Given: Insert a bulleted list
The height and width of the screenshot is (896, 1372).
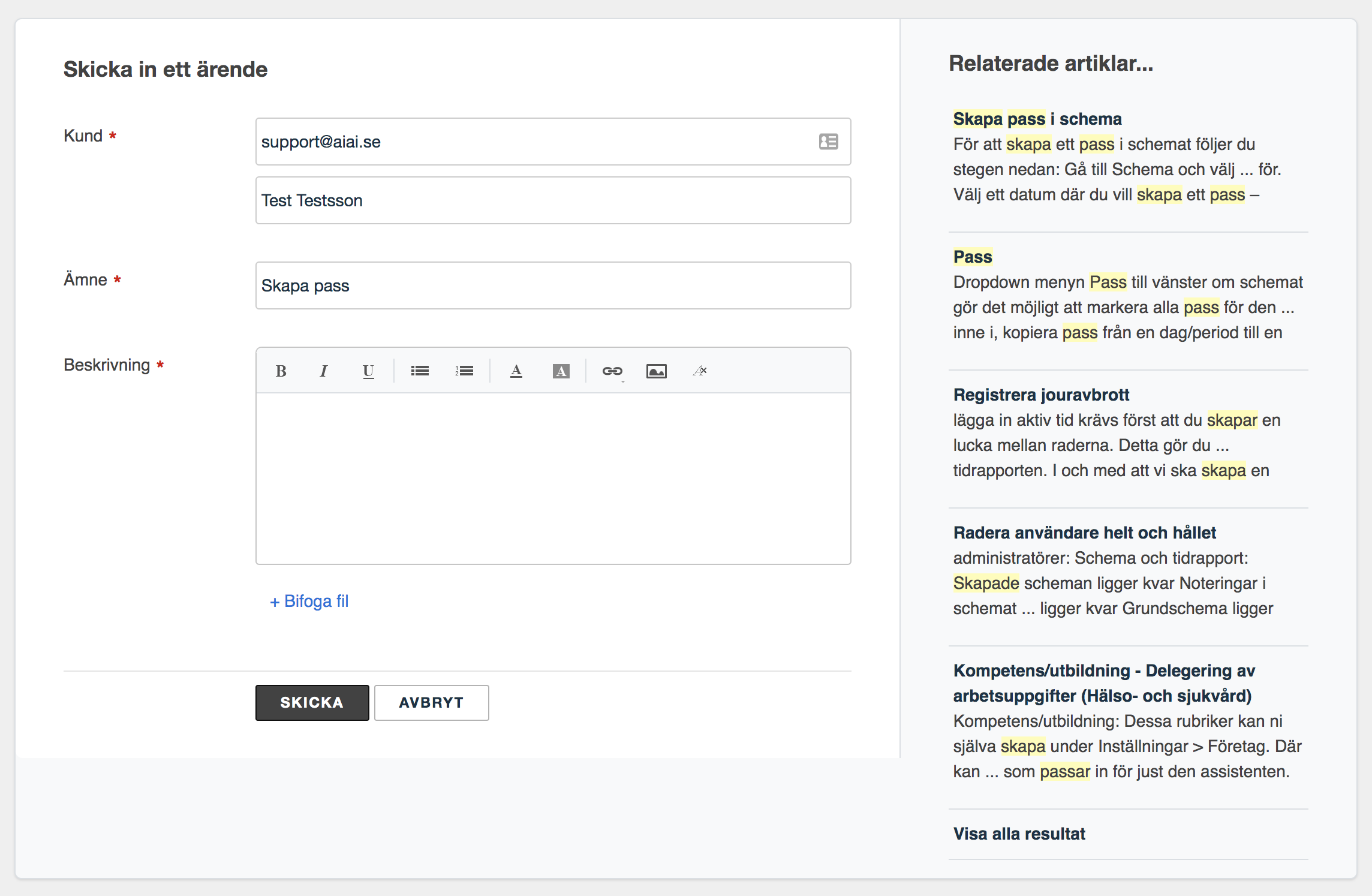Looking at the screenshot, I should pyautogui.click(x=420, y=371).
